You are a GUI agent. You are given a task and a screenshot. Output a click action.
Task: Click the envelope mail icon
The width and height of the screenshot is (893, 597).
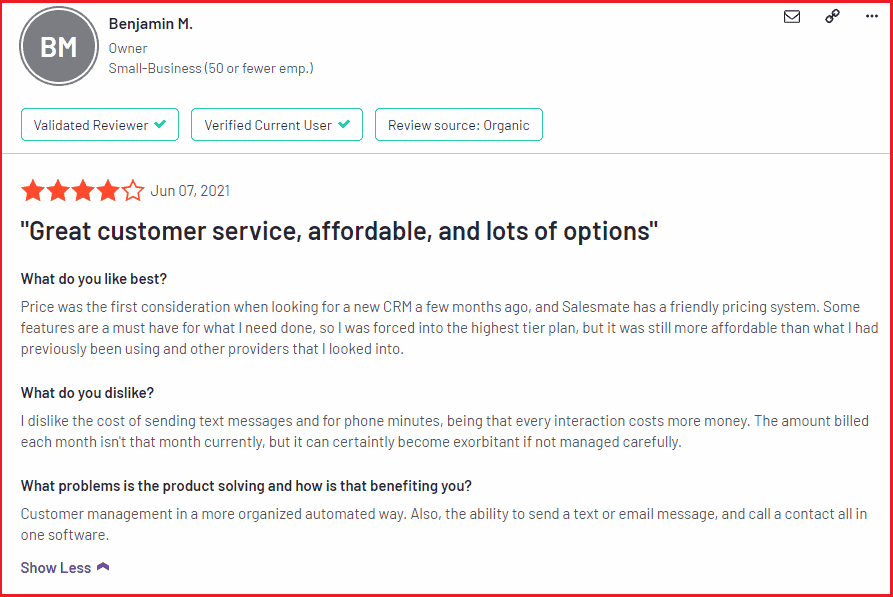[792, 17]
